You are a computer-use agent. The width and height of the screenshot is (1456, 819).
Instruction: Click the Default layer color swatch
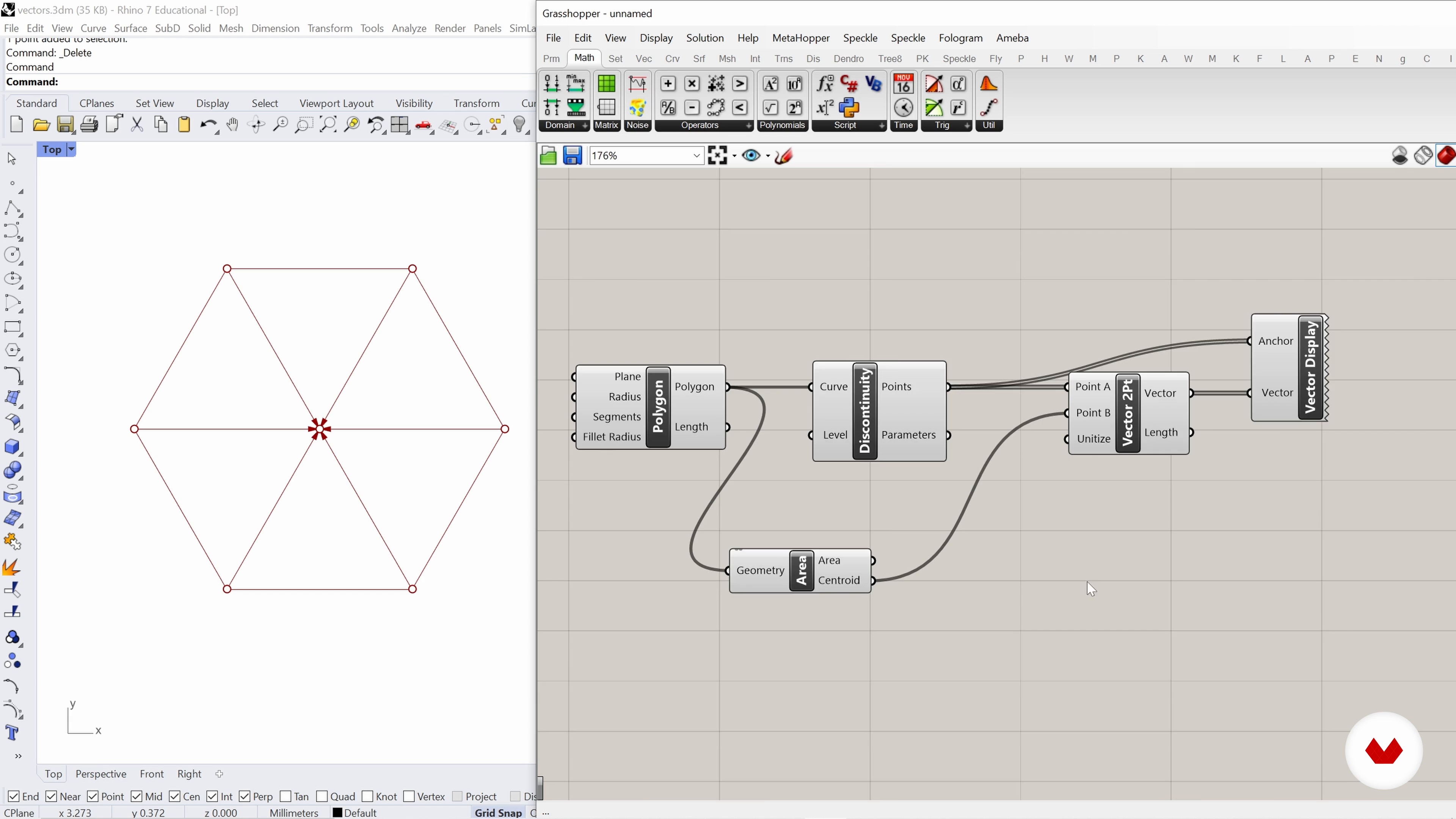[337, 813]
